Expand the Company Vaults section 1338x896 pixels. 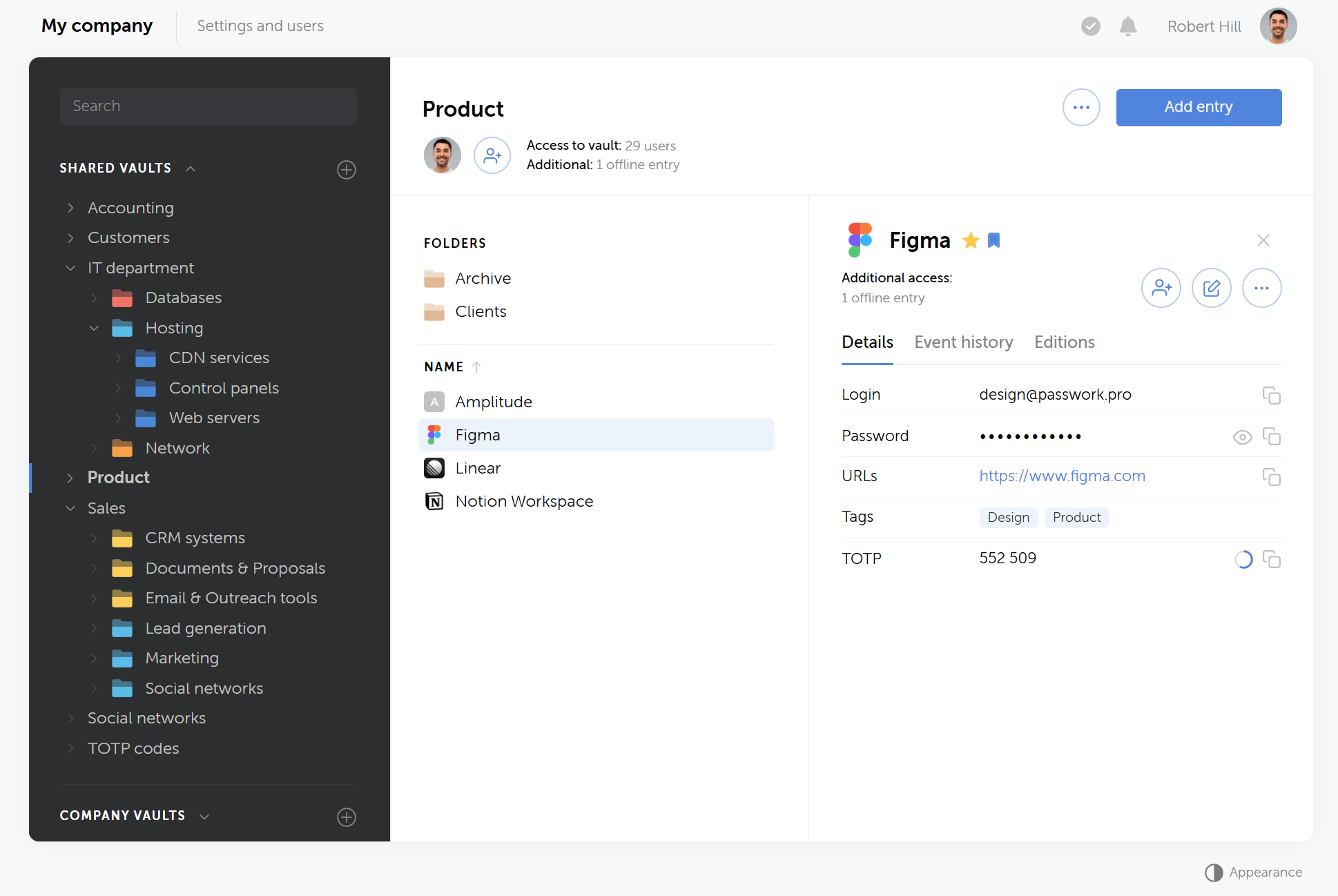tap(204, 816)
